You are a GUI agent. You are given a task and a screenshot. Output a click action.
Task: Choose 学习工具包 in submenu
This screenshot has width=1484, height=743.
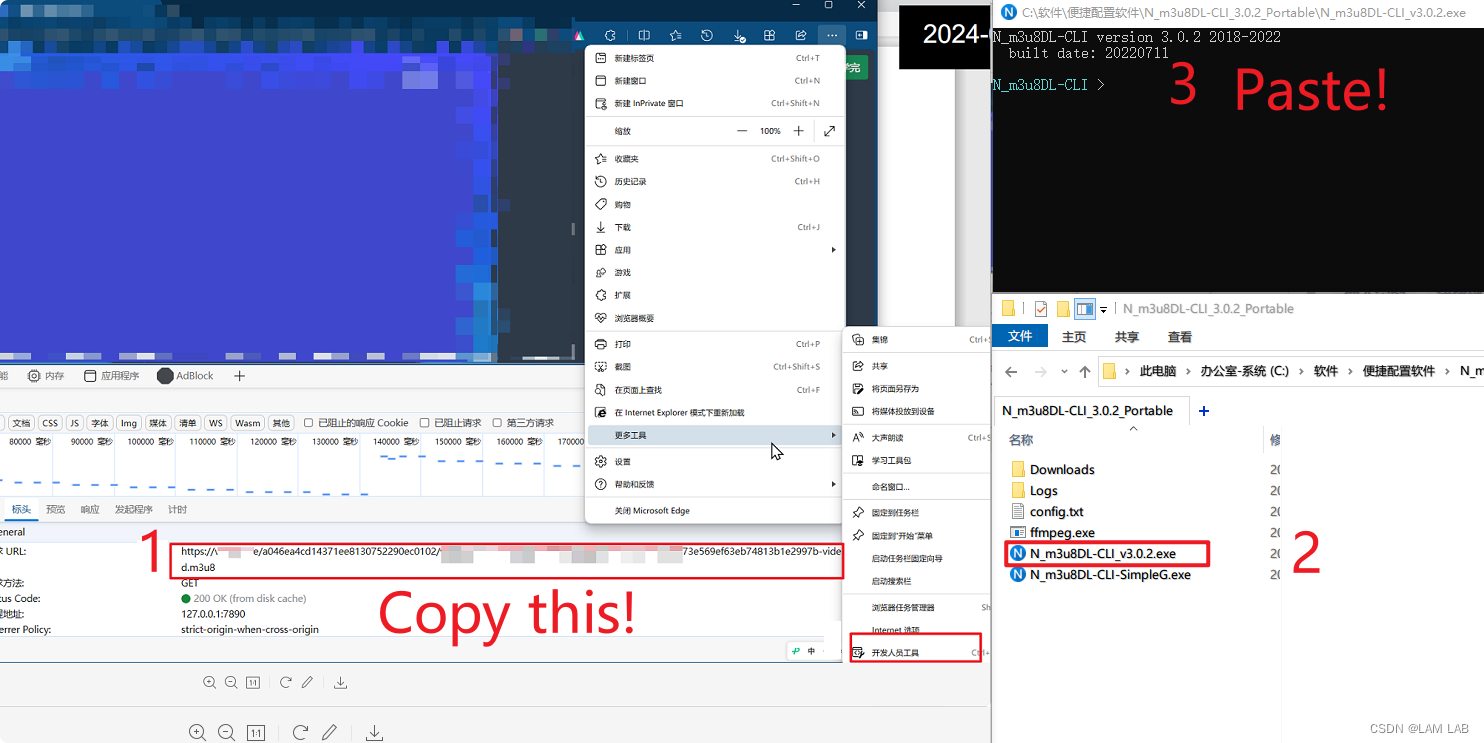(917, 461)
